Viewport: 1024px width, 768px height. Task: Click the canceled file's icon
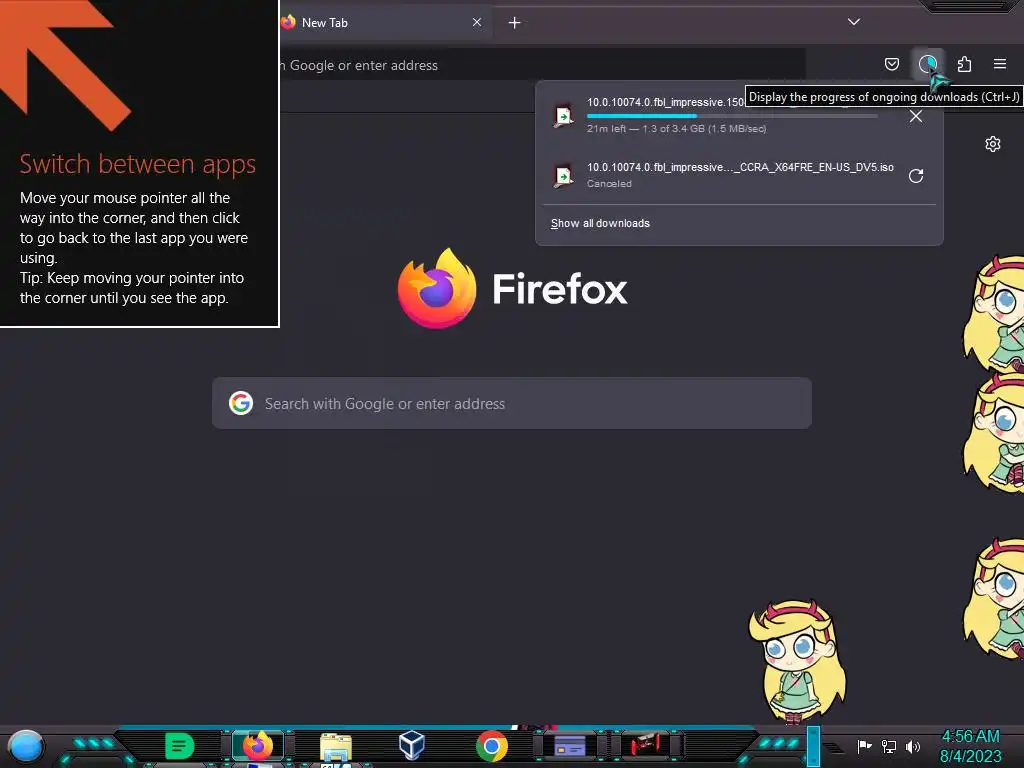[563, 176]
